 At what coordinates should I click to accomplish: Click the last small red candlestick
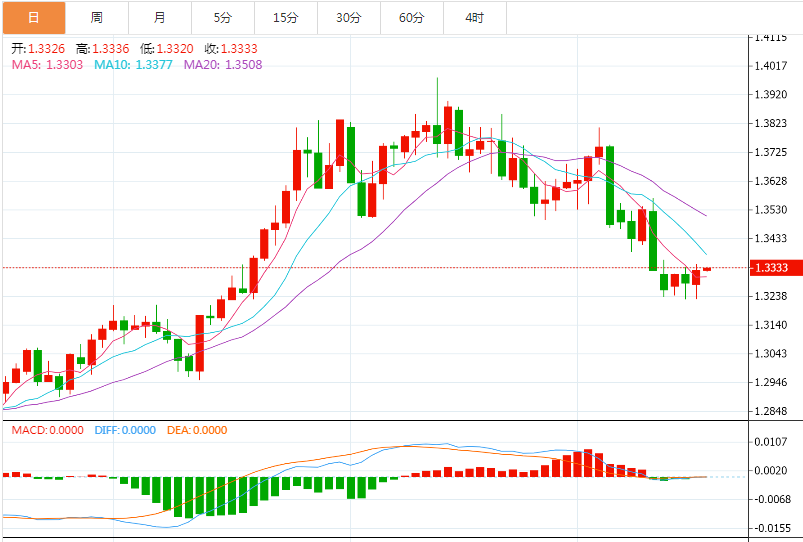(x=707, y=269)
